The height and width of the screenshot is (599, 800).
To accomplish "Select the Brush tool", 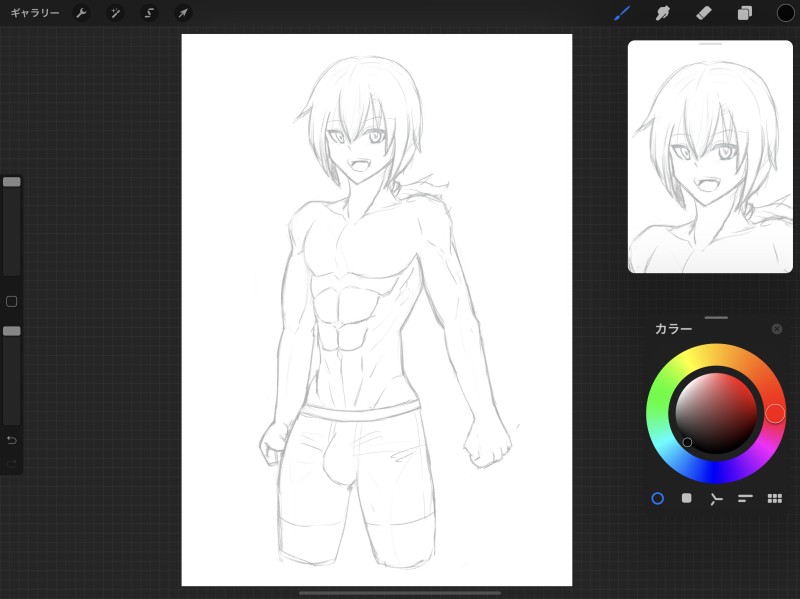I will (622, 13).
